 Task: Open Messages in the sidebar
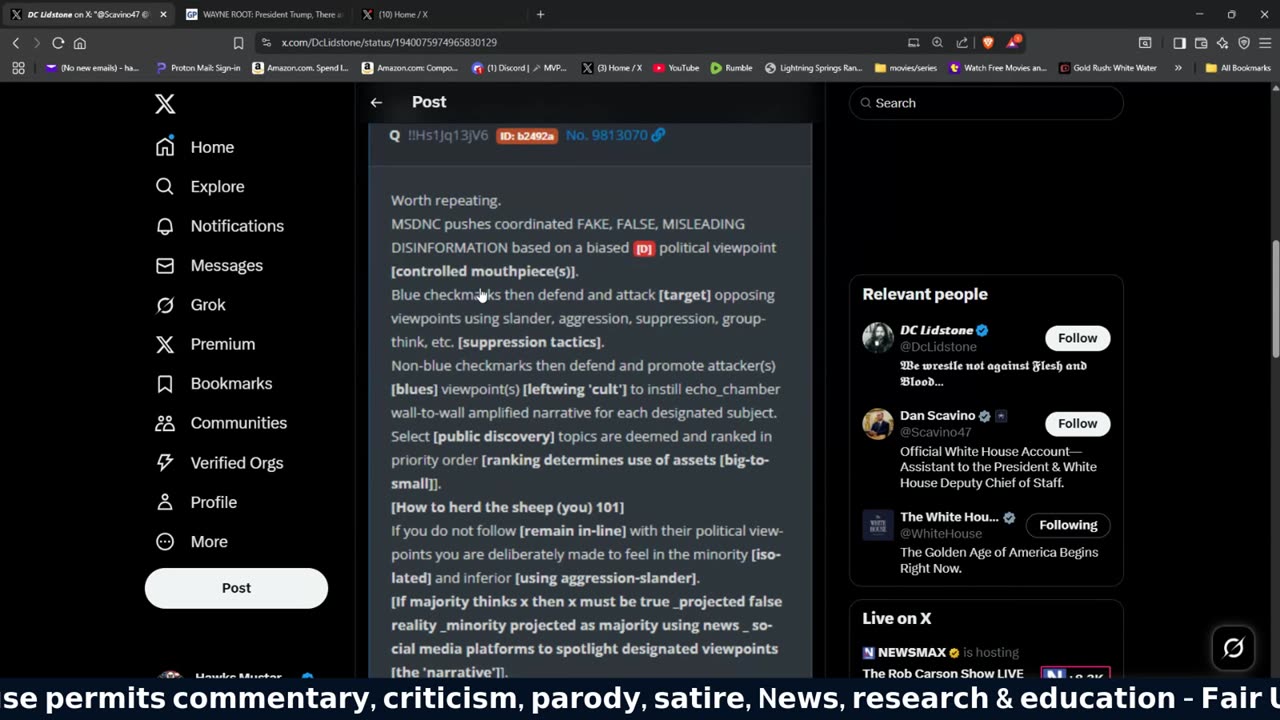coord(209,265)
